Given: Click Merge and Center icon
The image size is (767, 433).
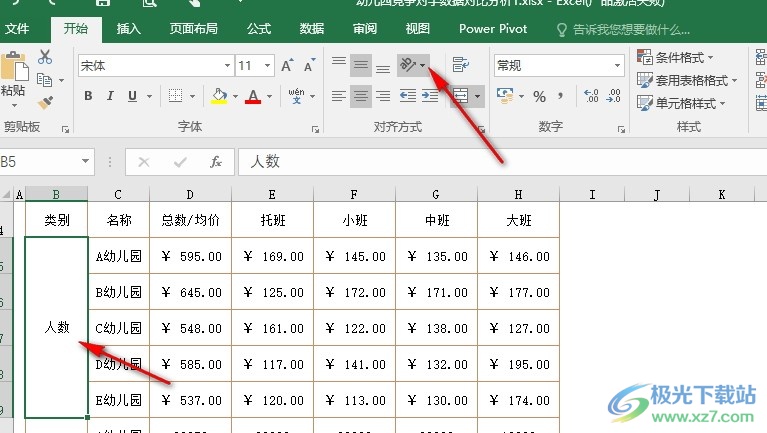Looking at the screenshot, I should (x=460, y=96).
